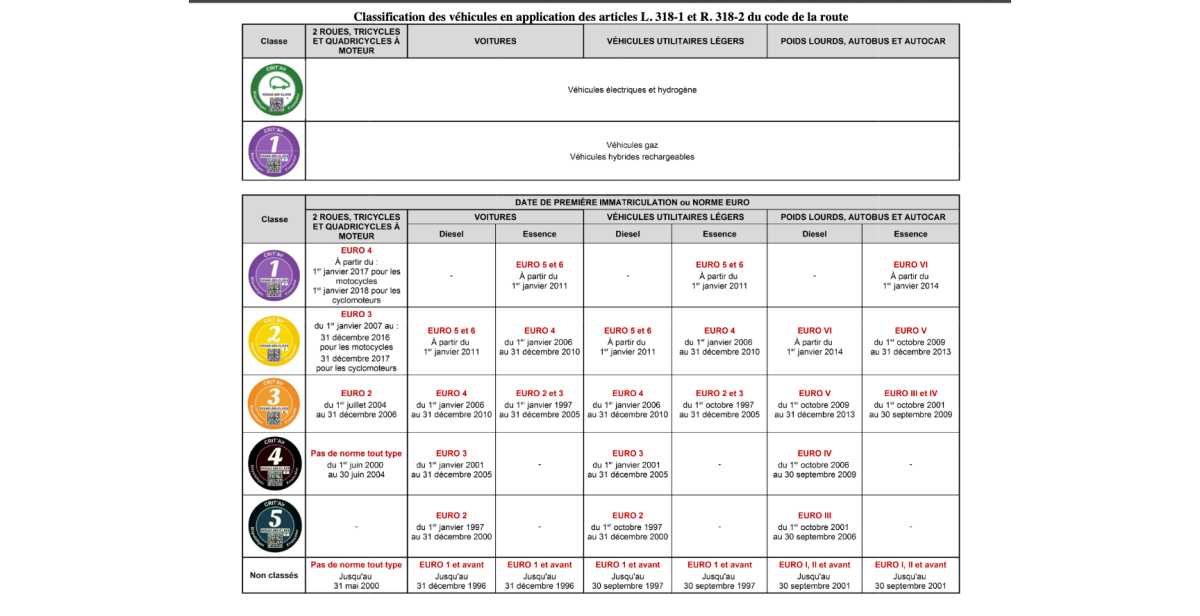Click the 'EURO VI' Essence cell dated 1er janvier 2014
Screen dimensions: 1200x616
point(910,264)
